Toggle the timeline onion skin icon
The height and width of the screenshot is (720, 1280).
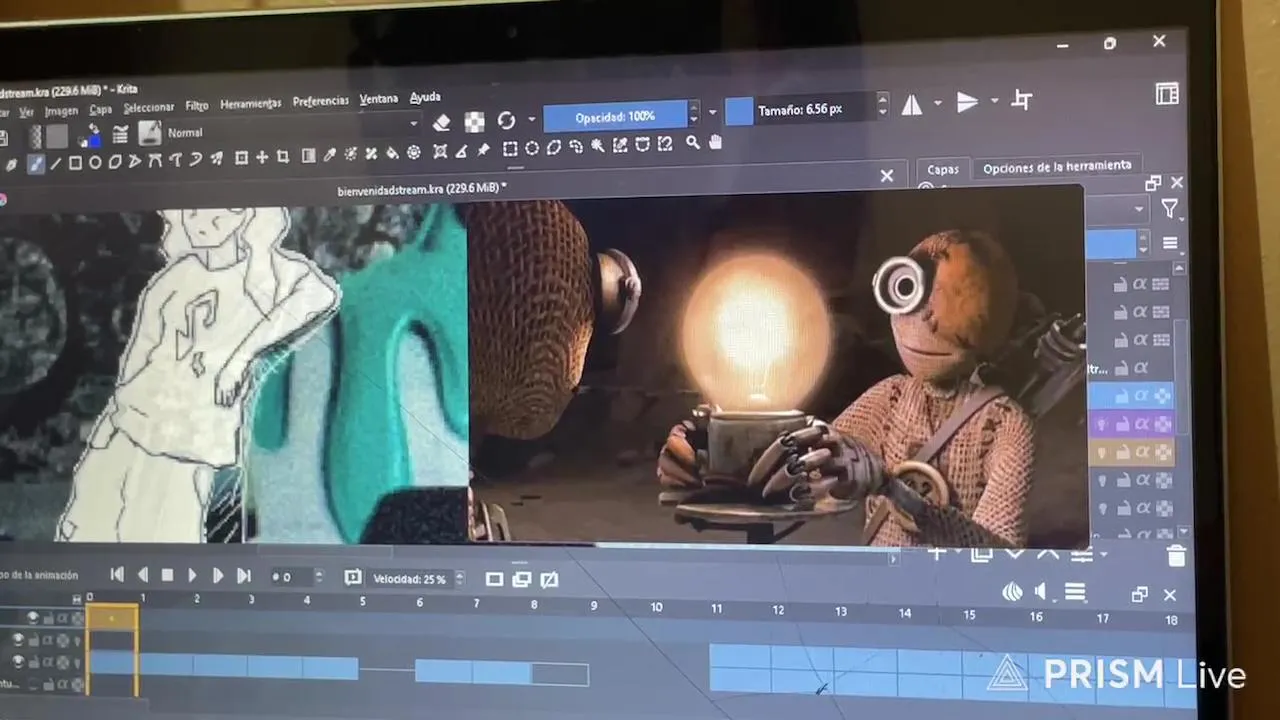point(1012,592)
